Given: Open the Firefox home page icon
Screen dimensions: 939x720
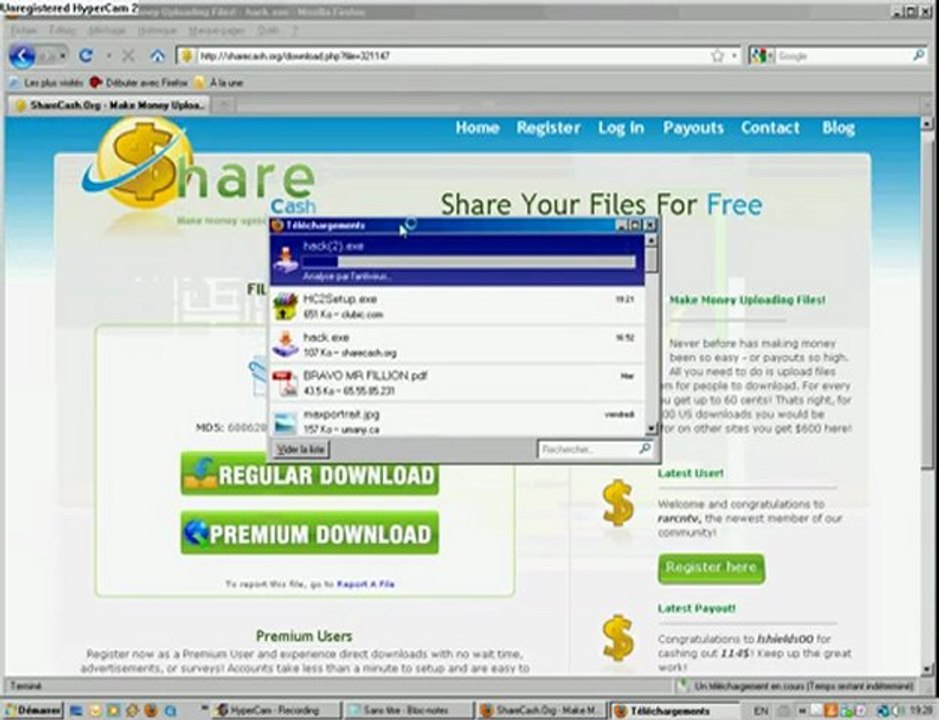Looking at the screenshot, I should pyautogui.click(x=157, y=56).
